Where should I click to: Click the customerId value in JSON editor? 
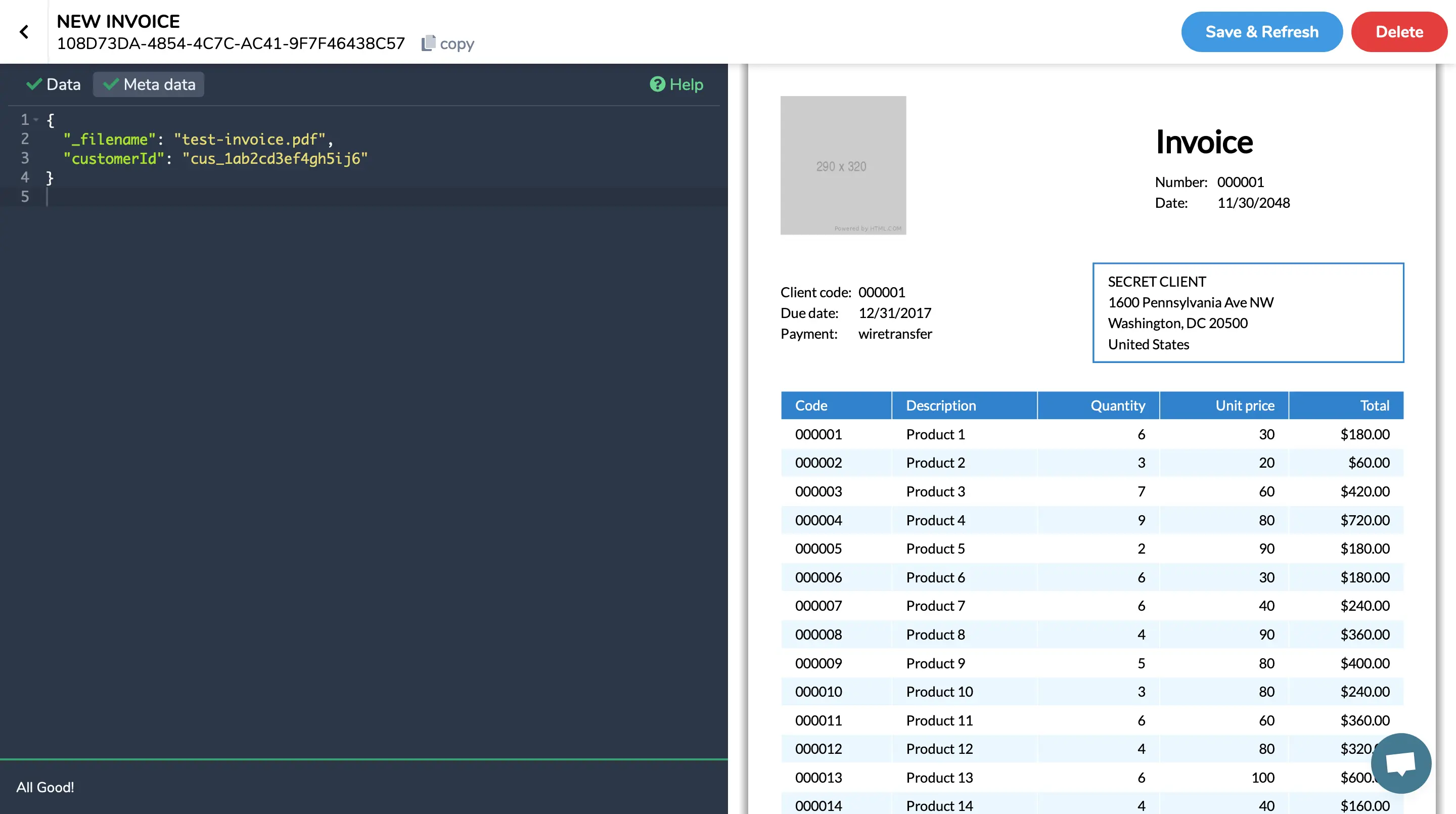pos(275,158)
